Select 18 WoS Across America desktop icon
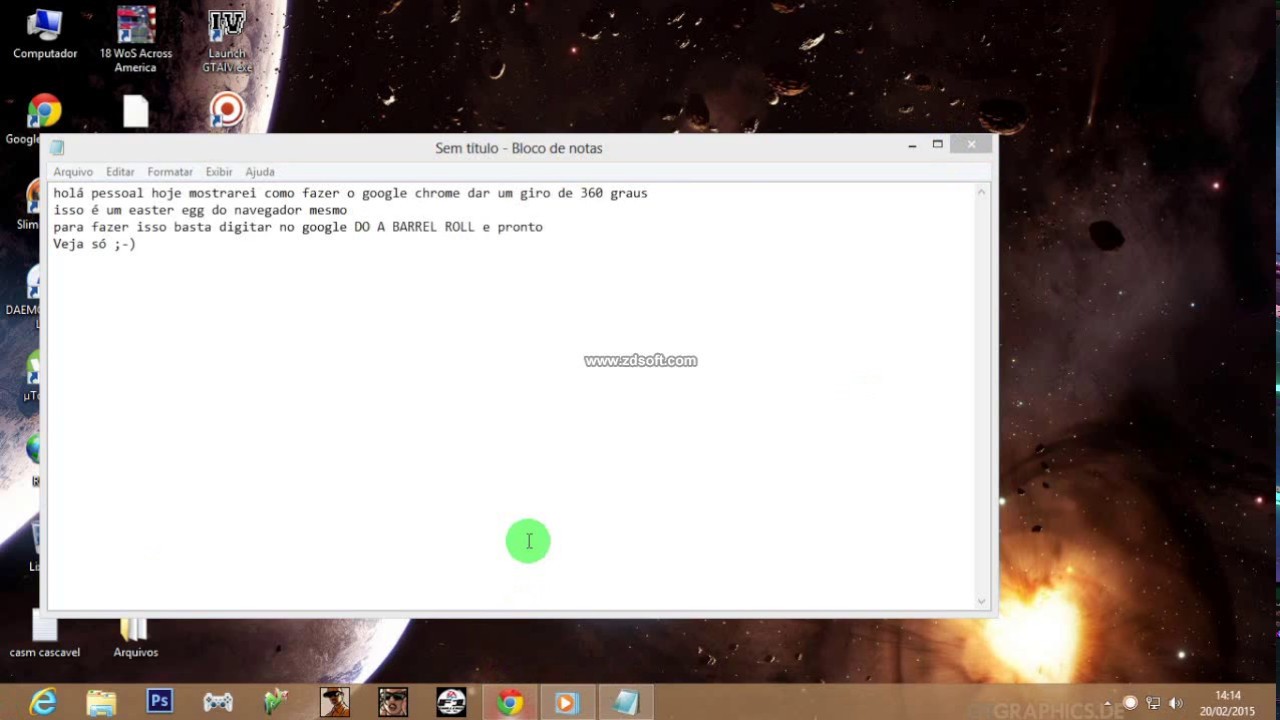The width and height of the screenshot is (1280, 720). click(136, 39)
